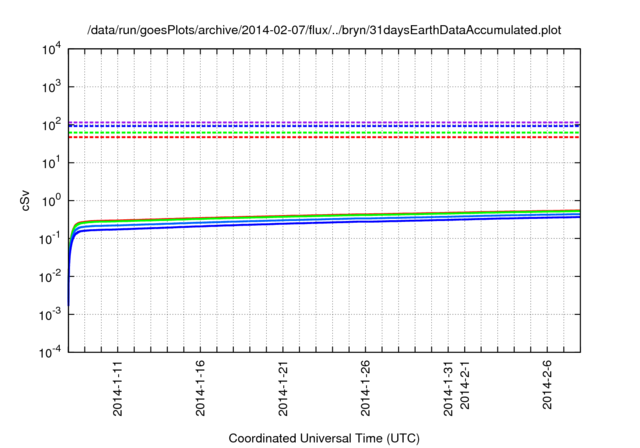Image resolution: width=640 pixels, height=448 pixels.
Task: Select the cSv y-axis label
Action: 25,200
